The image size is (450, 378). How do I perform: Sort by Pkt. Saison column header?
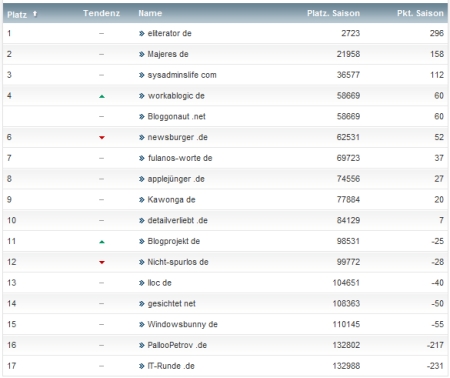tap(420, 13)
